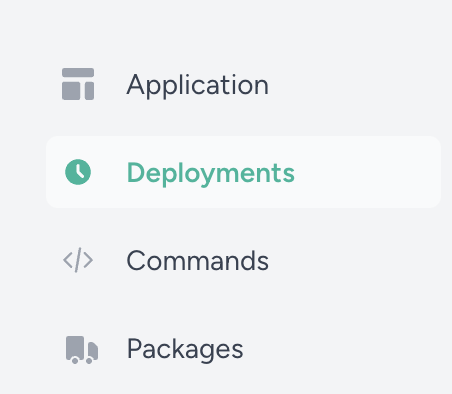
Task: Select the Commands code brackets icon
Action: [78, 260]
